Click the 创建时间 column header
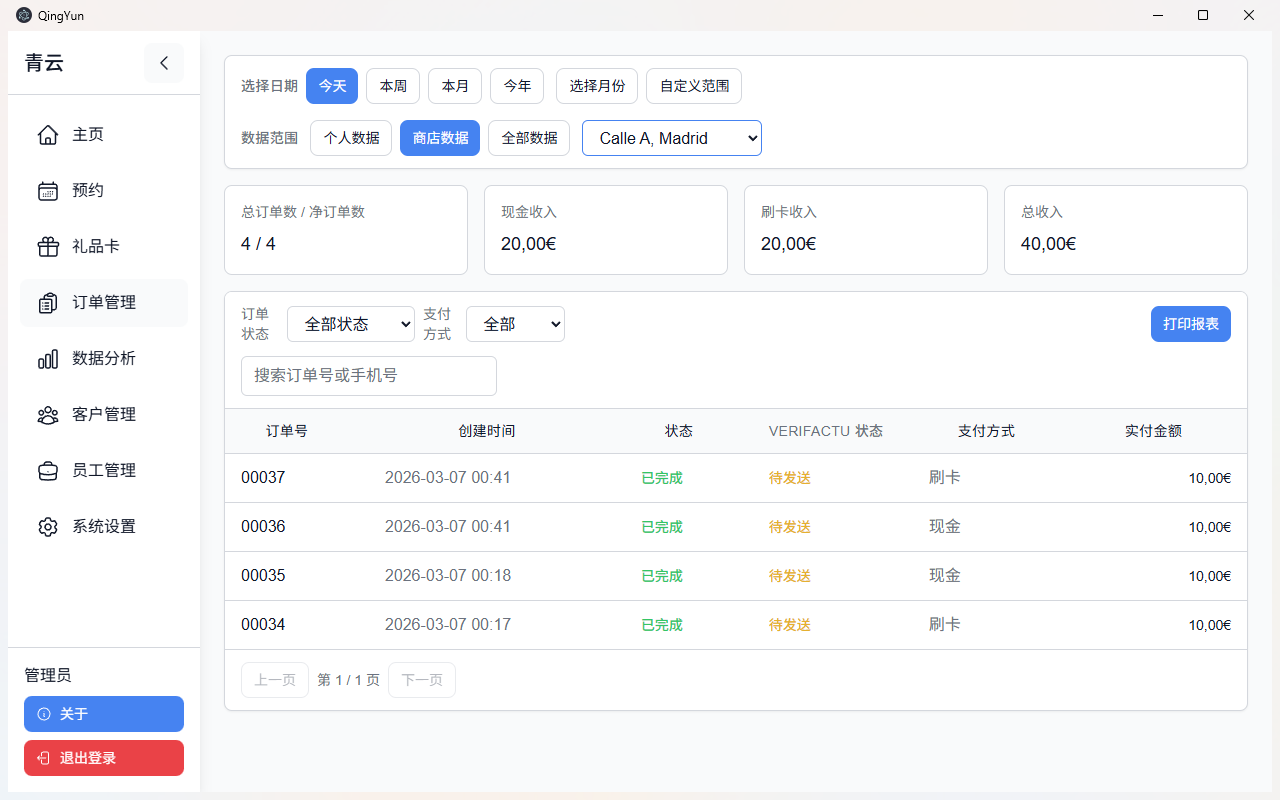Image resolution: width=1280 pixels, height=800 pixels. (487, 431)
